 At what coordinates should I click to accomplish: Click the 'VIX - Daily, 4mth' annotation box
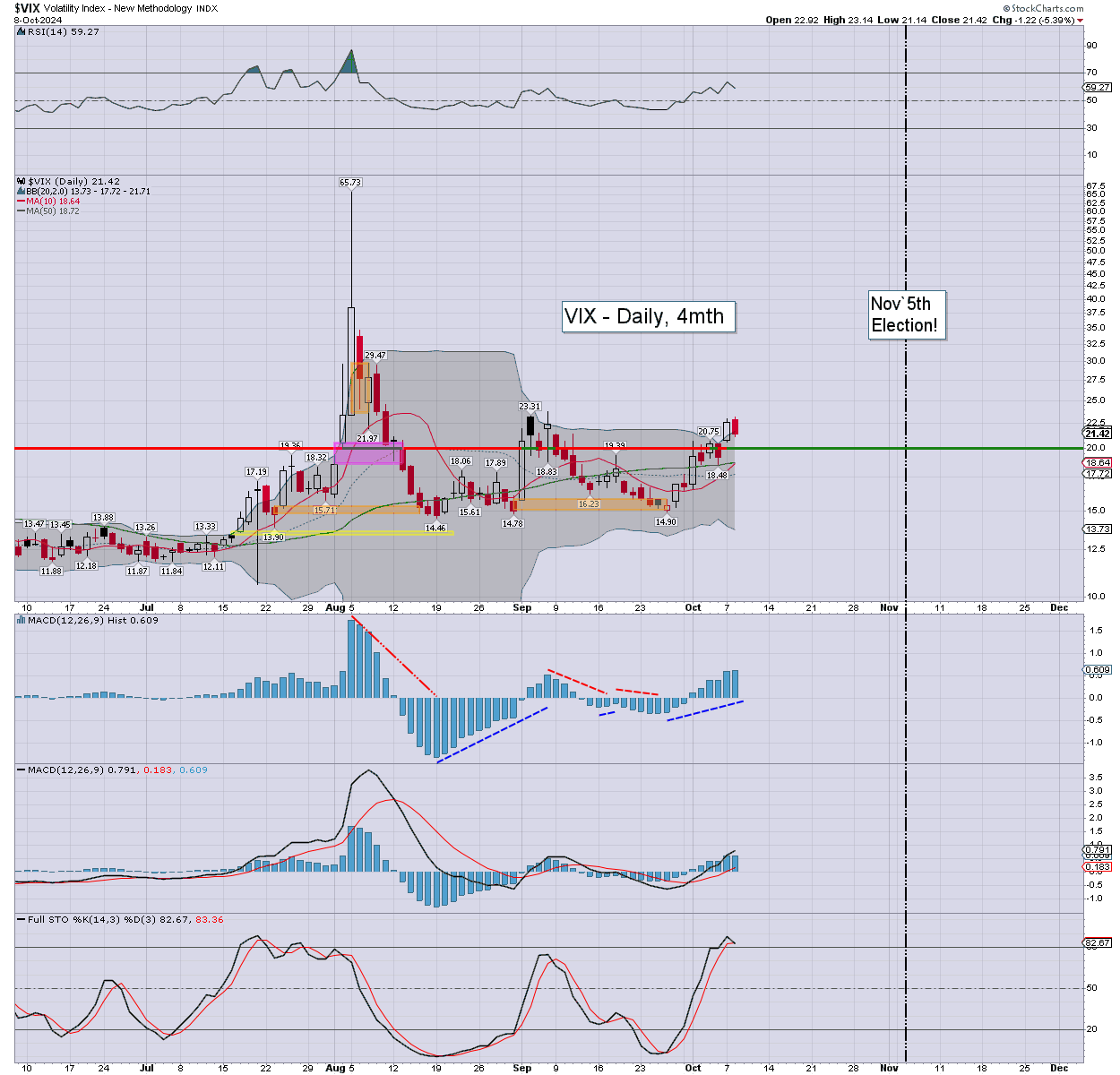click(648, 316)
